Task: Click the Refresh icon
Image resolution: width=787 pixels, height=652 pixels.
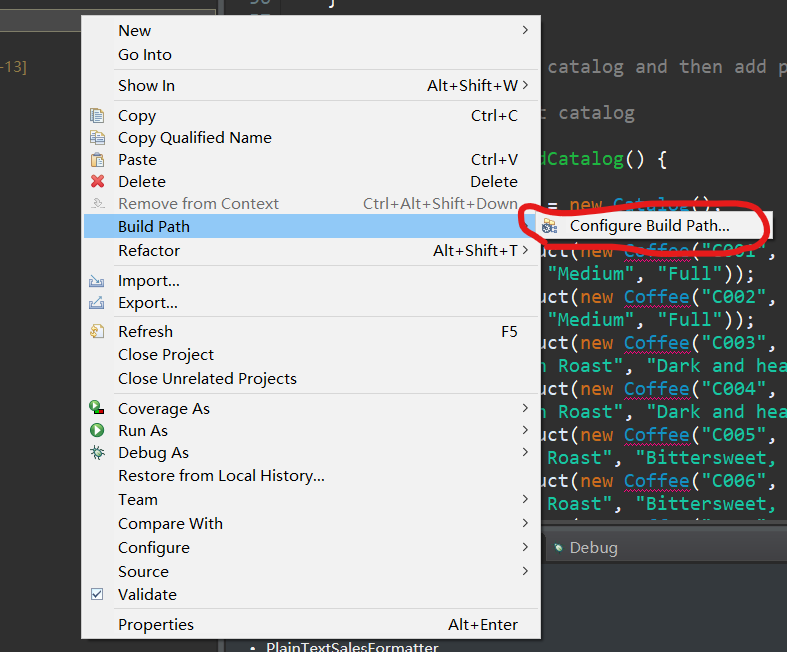Action: click(x=97, y=331)
